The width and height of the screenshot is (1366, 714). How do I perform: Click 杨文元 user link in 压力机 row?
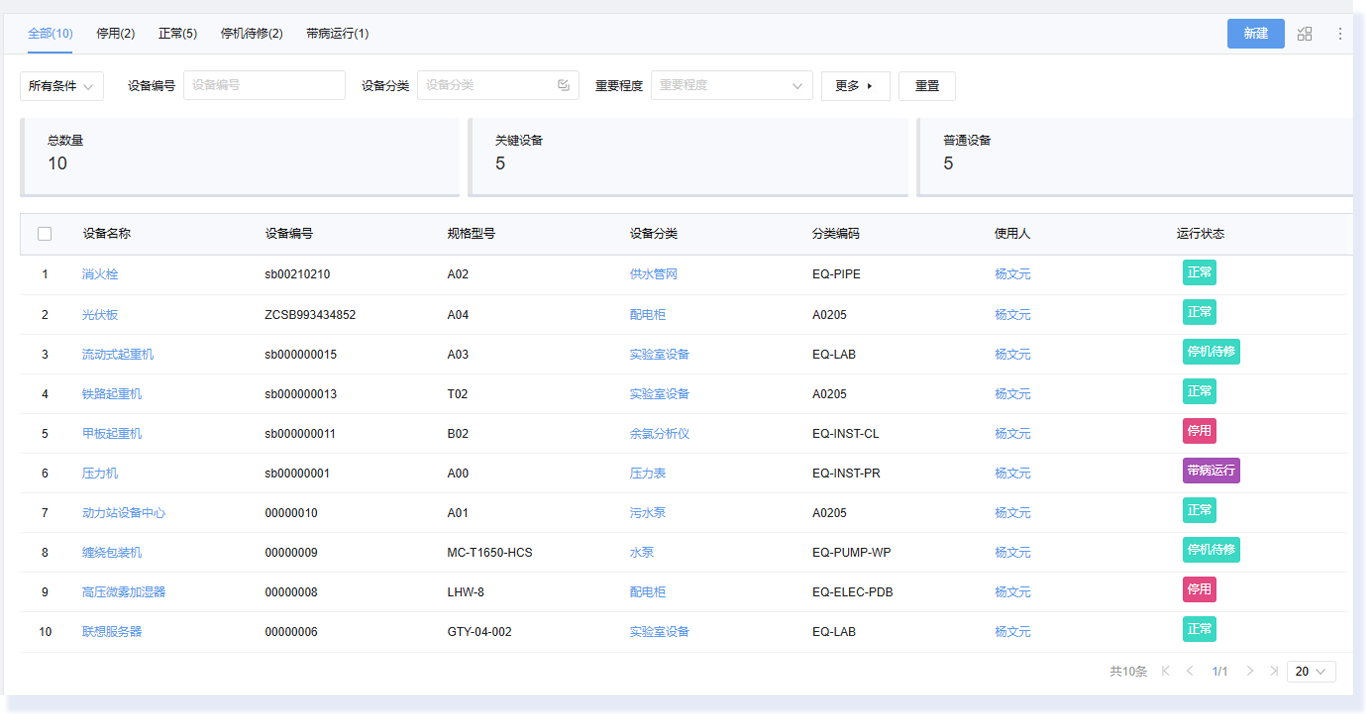[x=1013, y=473]
